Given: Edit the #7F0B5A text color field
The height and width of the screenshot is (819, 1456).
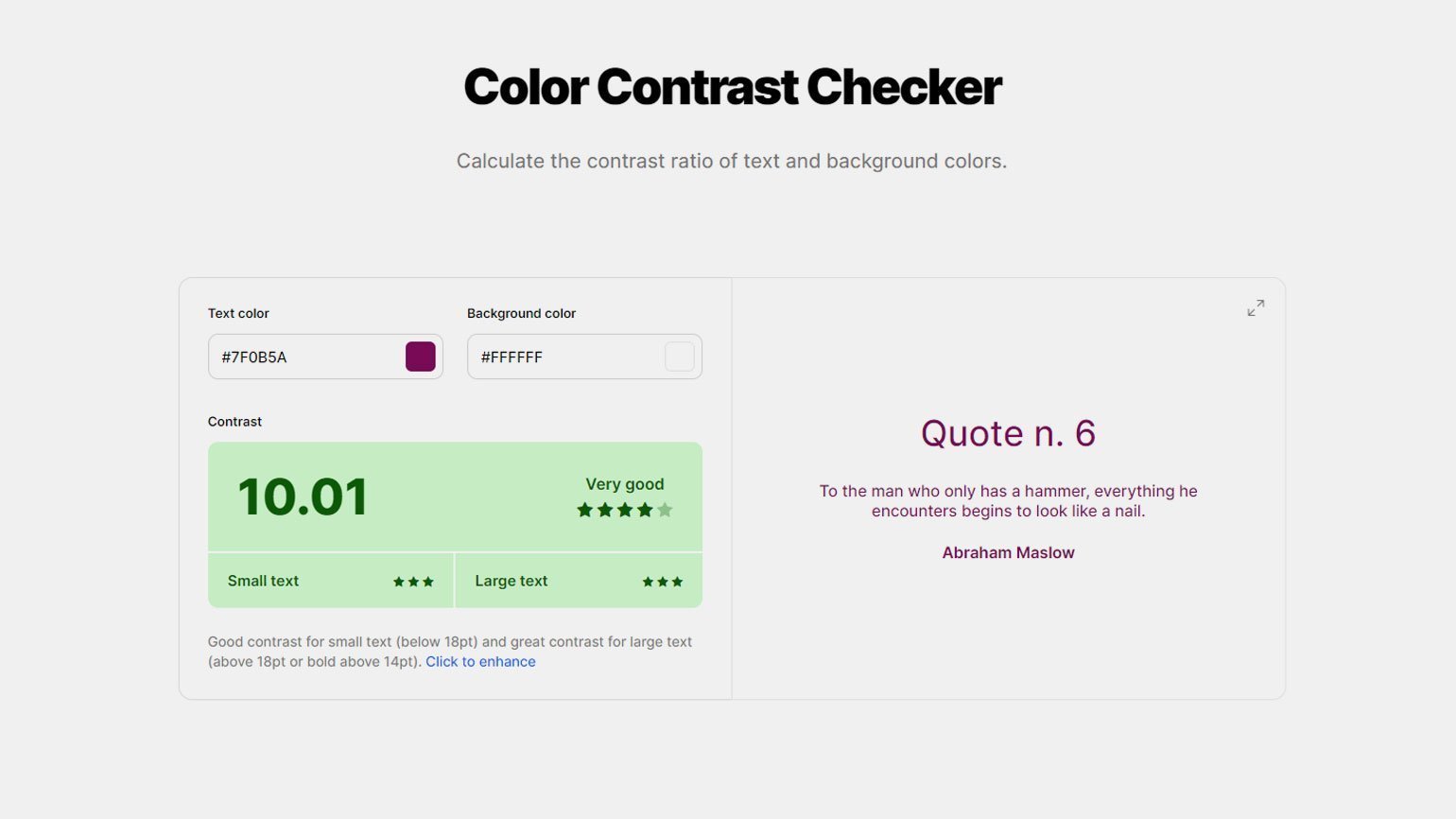Looking at the screenshot, I should 325,357.
